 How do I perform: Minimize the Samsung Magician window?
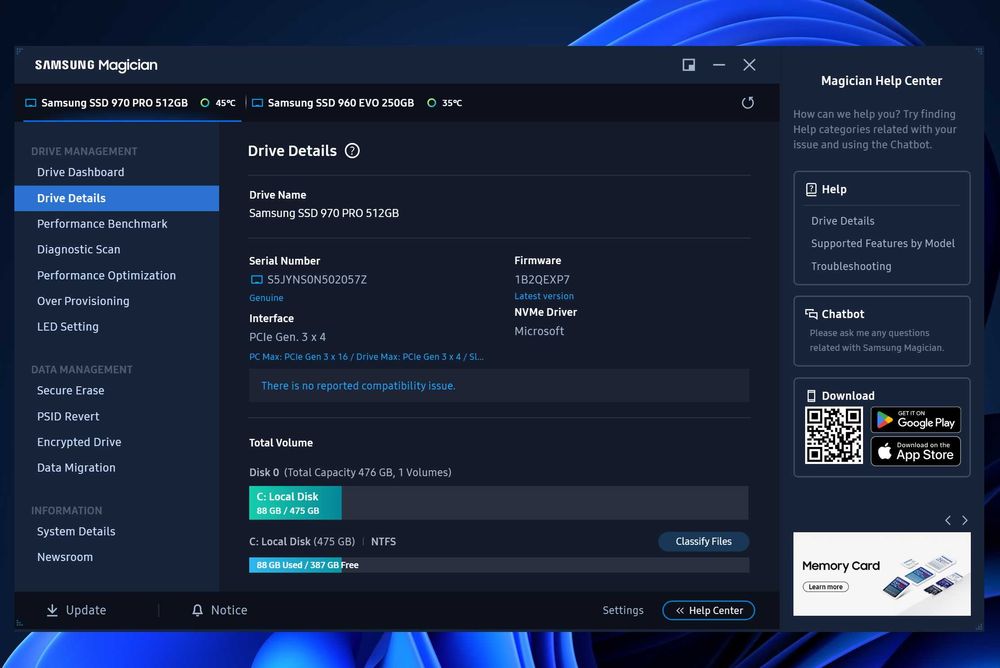(x=719, y=65)
